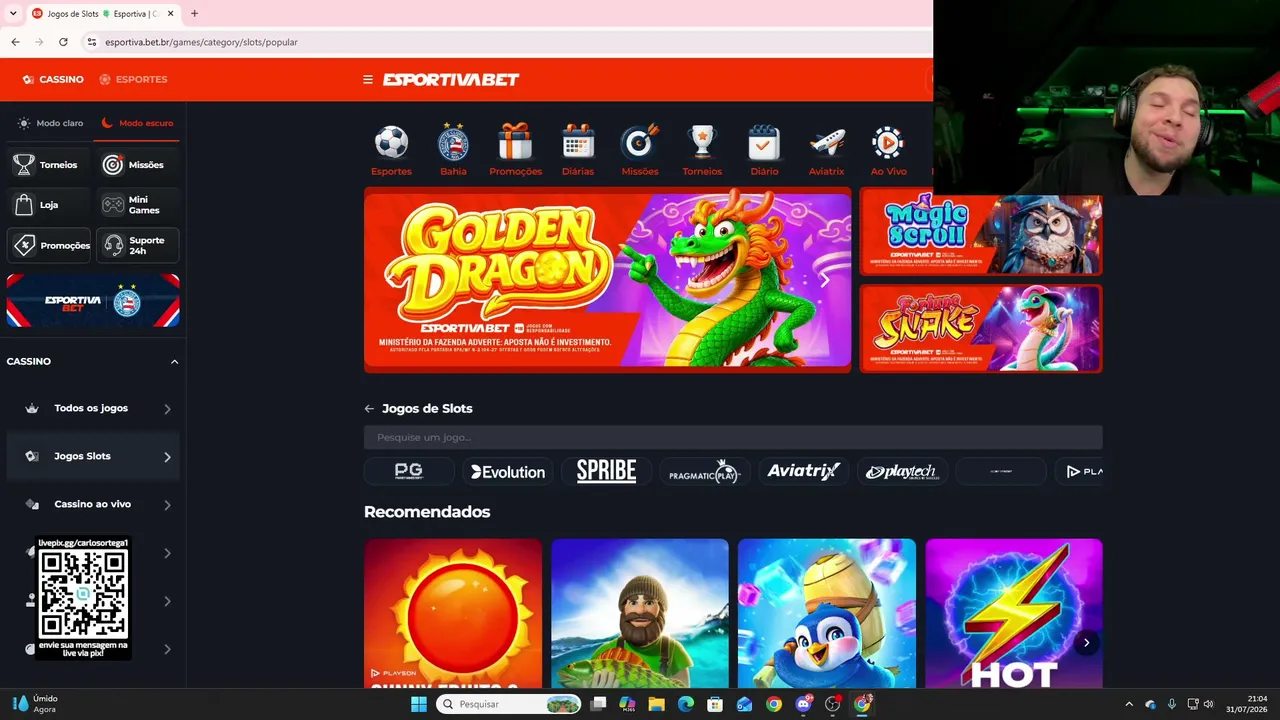
Task: Click the microphone icon in system tray
Action: 1171,704
